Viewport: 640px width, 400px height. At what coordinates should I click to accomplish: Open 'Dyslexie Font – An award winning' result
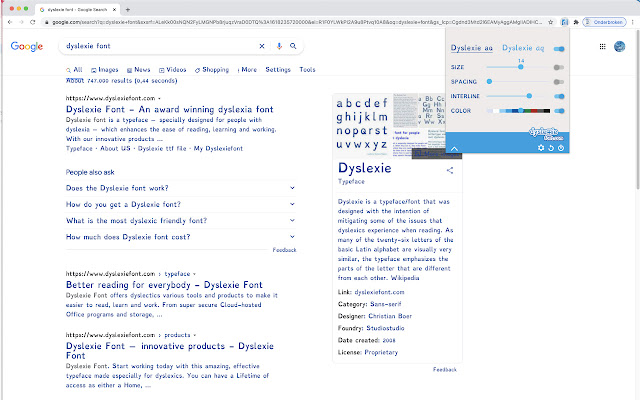(x=169, y=109)
